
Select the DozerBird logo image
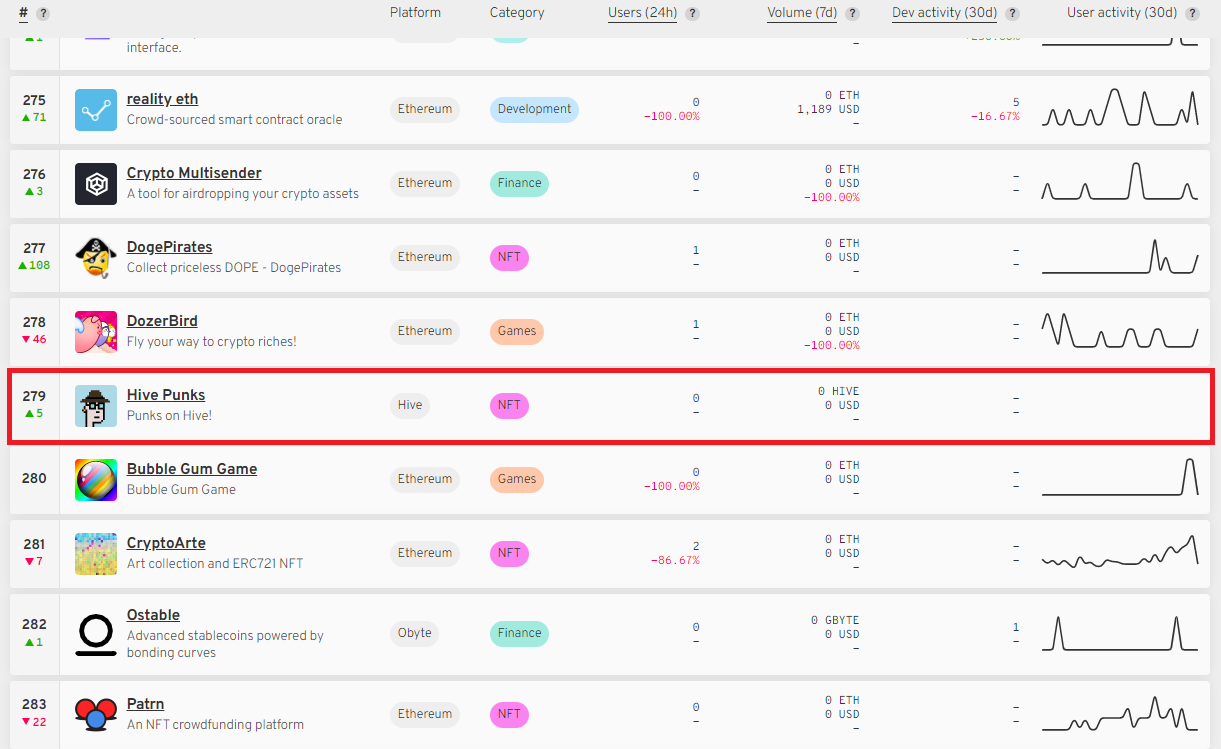click(96, 332)
